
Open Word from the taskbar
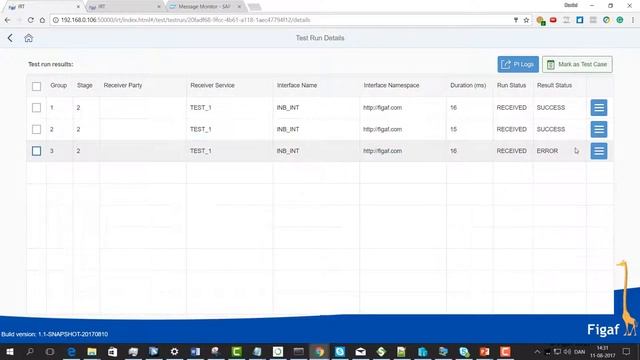point(195,351)
